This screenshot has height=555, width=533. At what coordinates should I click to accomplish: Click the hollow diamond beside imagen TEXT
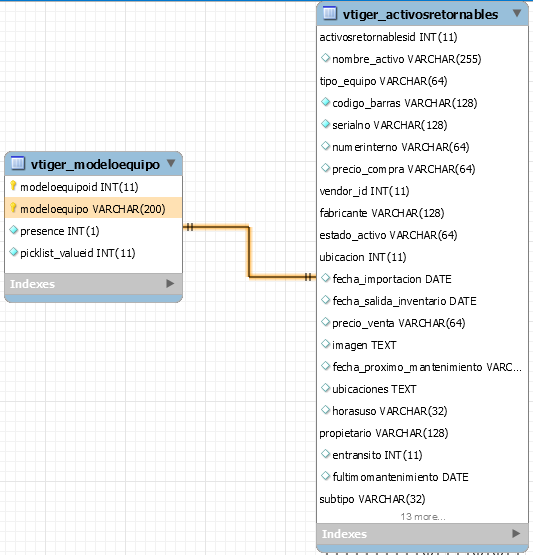click(x=325, y=344)
